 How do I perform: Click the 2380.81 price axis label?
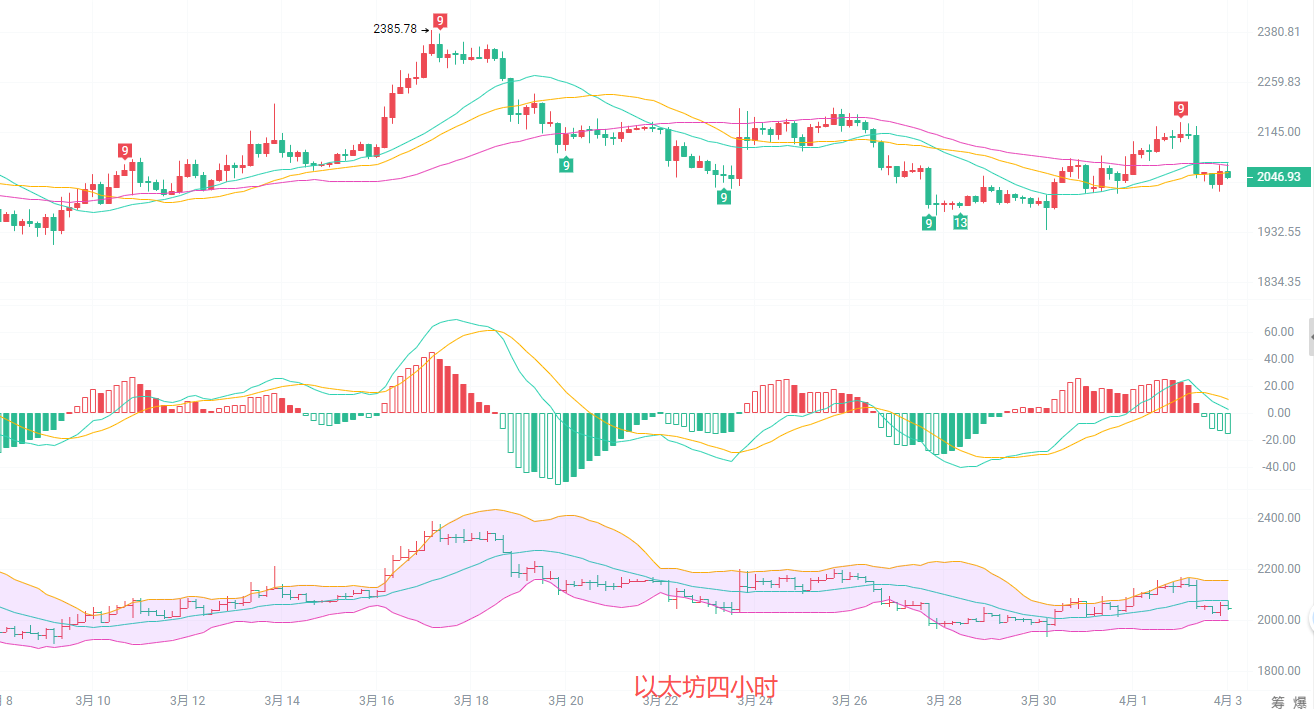tap(1278, 32)
